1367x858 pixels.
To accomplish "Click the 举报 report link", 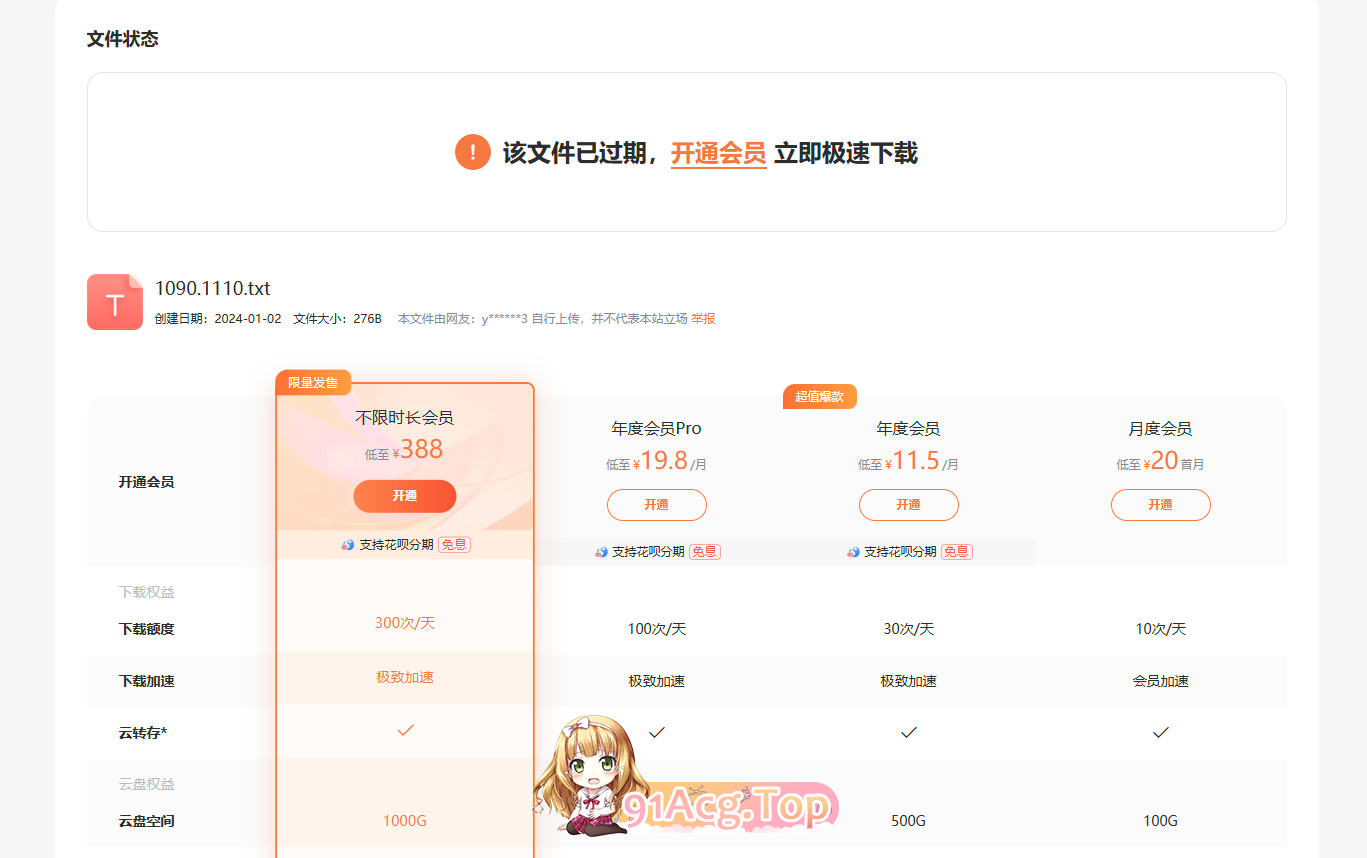I will coord(703,319).
